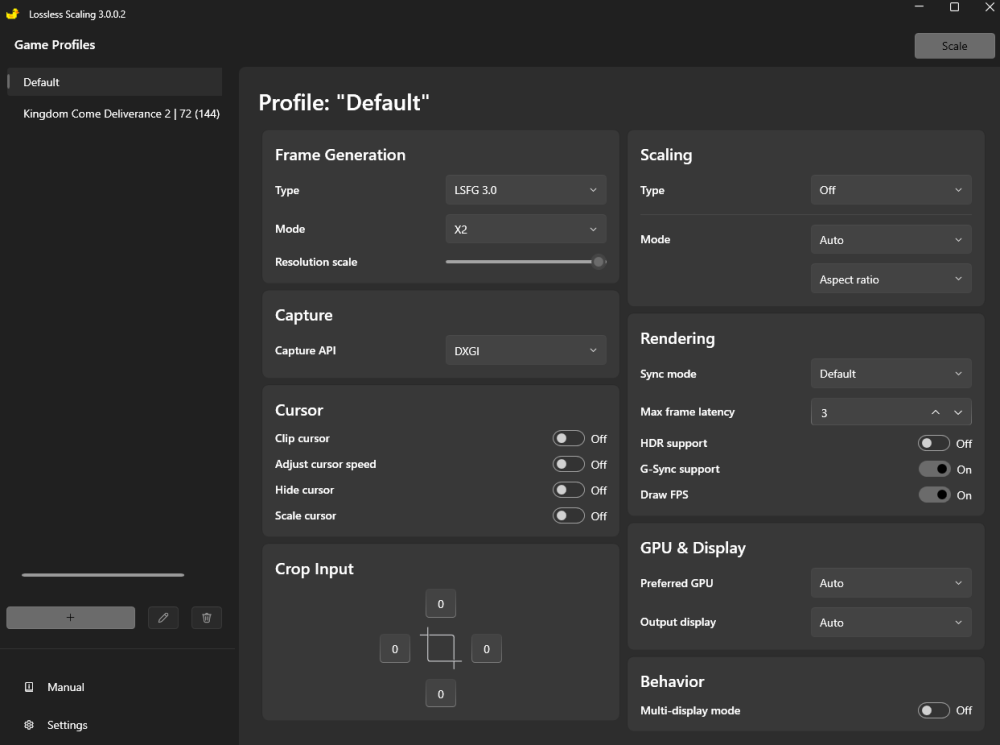The image size is (1000, 745).
Task: Increase Max frame latency with up arrow
Action: point(935,412)
